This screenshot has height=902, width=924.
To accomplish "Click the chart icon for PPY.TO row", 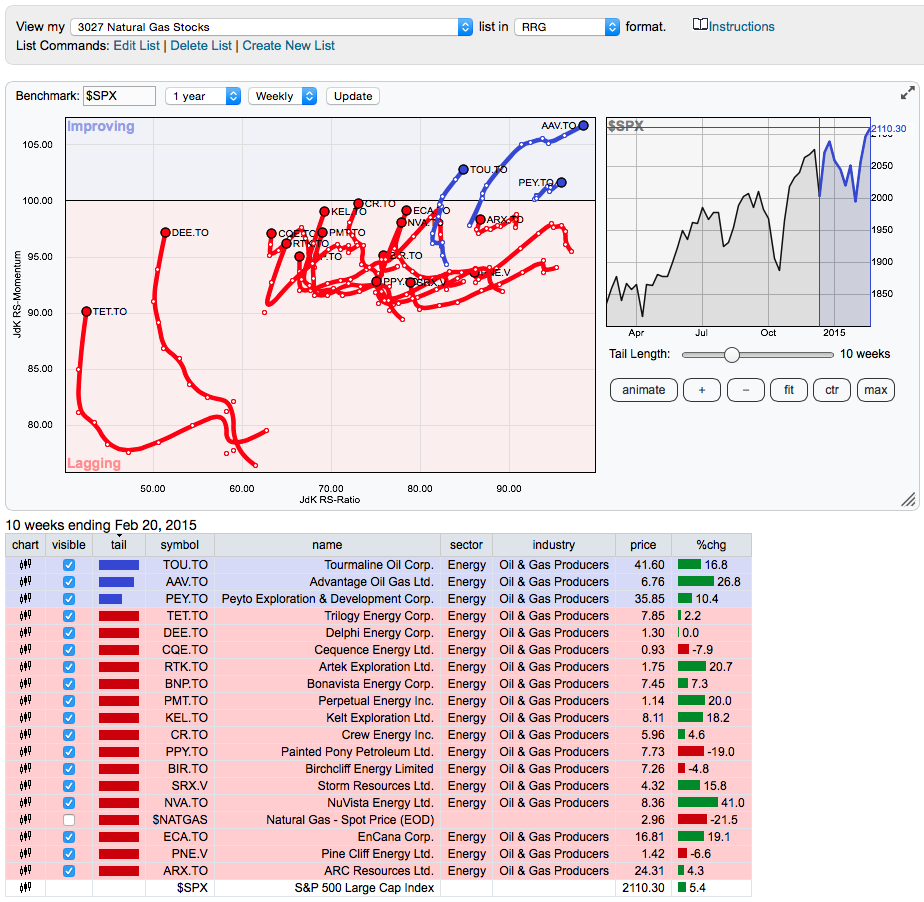I will [x=25, y=752].
